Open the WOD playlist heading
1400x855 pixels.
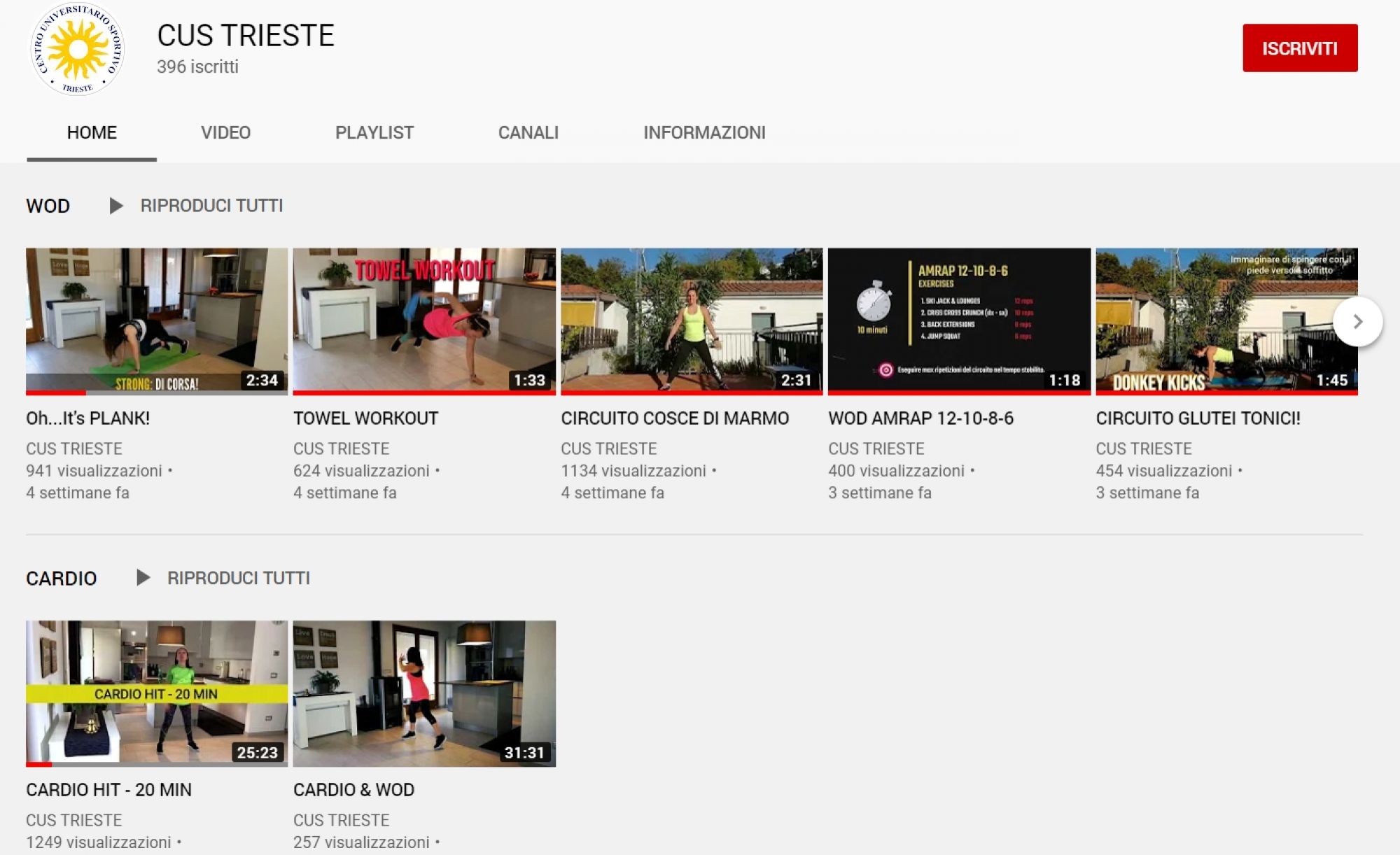coord(48,206)
